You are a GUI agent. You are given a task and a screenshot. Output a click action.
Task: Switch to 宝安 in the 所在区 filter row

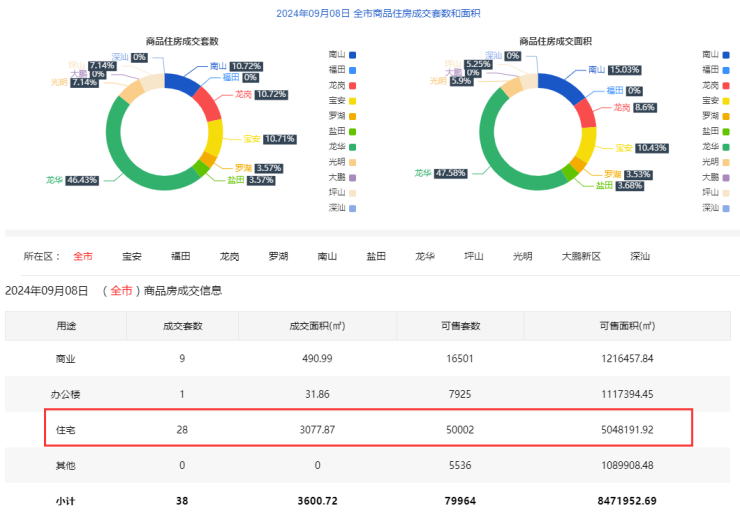132,257
